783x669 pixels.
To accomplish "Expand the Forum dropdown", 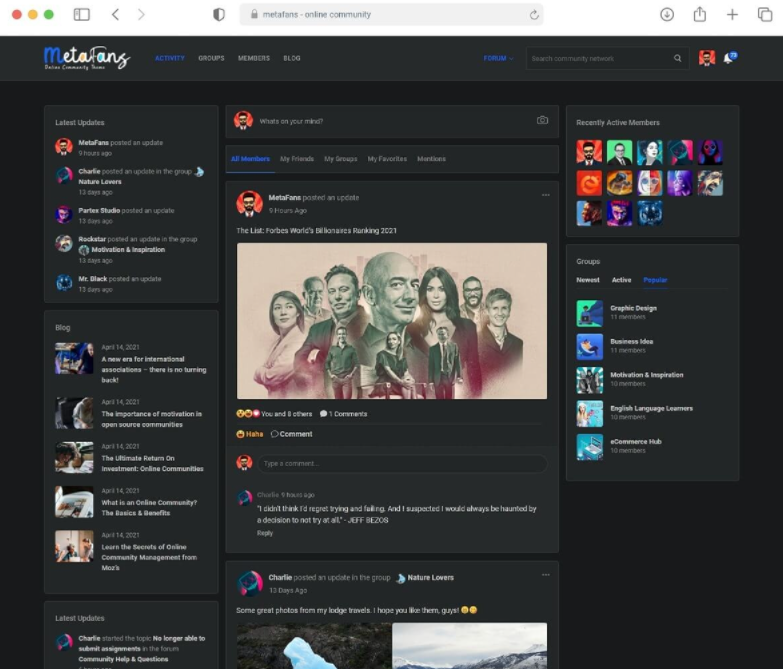I will [498, 58].
